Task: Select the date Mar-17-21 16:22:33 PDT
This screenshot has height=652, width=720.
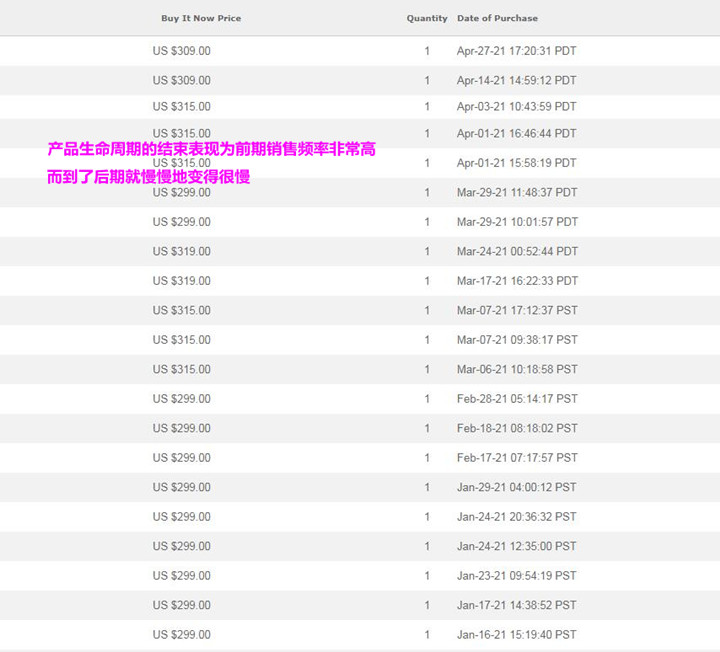Action: 517,281
